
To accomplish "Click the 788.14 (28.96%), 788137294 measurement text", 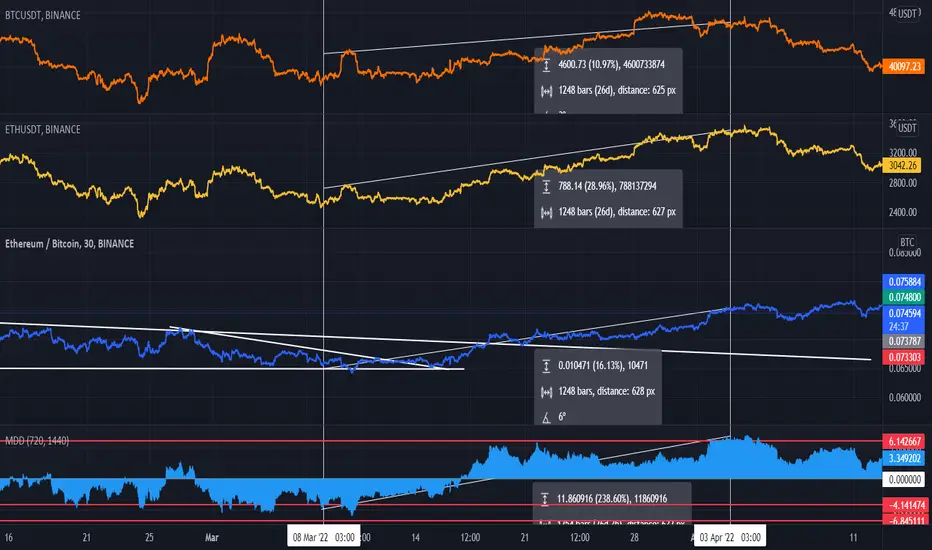I will point(607,187).
